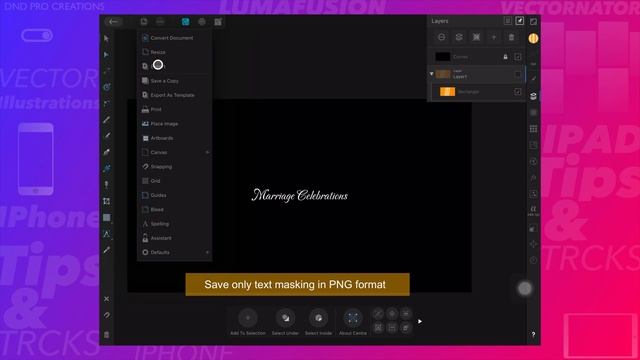Image resolution: width=640 pixels, height=360 pixels.
Task: Toggle visibility checkbox of Canvas layer
Action: [x=518, y=57]
